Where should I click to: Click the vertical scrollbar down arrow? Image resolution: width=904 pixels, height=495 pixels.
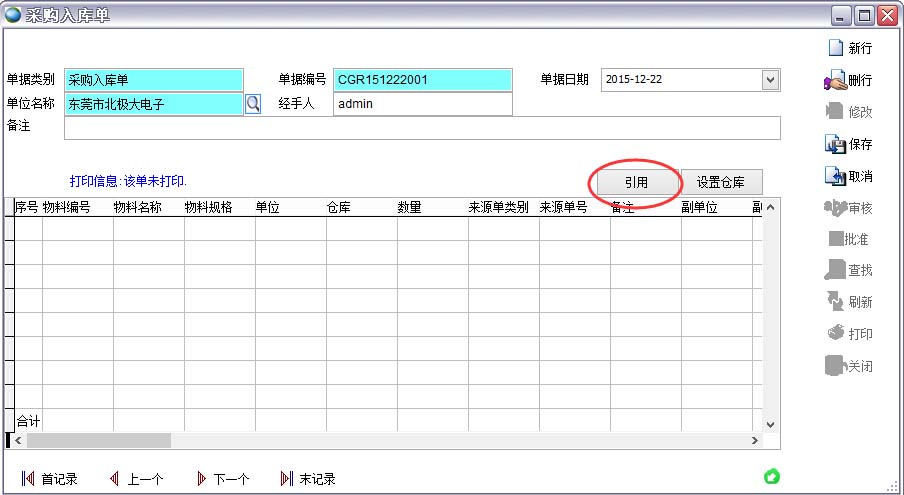[770, 424]
